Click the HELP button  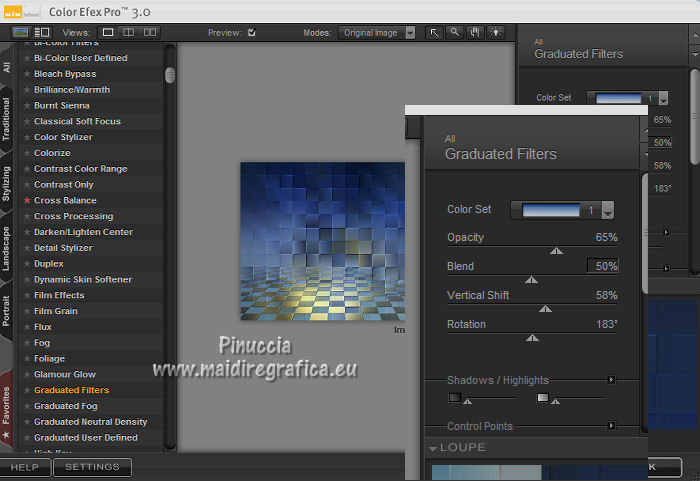[25, 467]
